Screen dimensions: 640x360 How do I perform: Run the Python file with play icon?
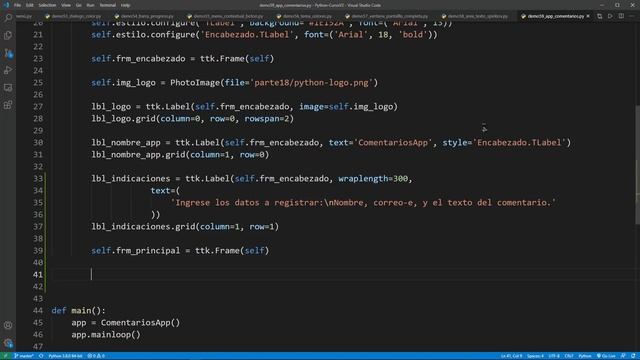pos(610,16)
